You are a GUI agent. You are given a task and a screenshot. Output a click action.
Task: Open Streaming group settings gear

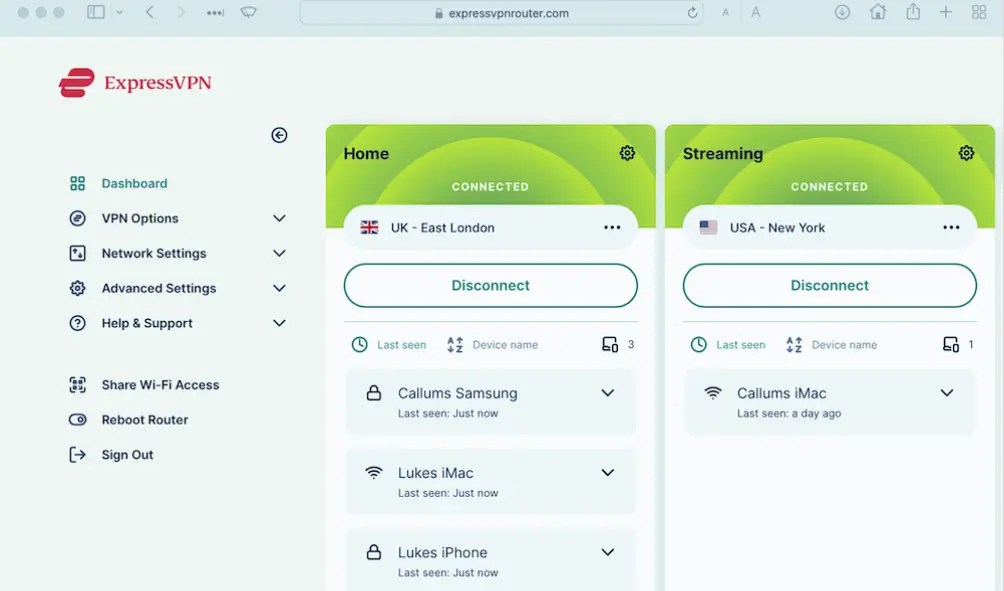(x=966, y=153)
